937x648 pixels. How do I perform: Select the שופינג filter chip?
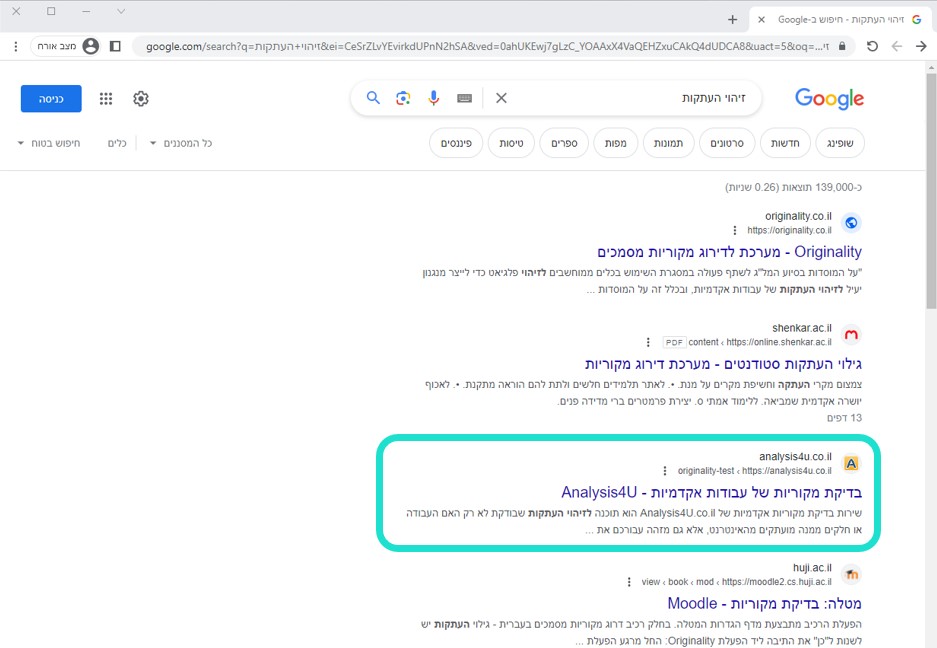[840, 143]
